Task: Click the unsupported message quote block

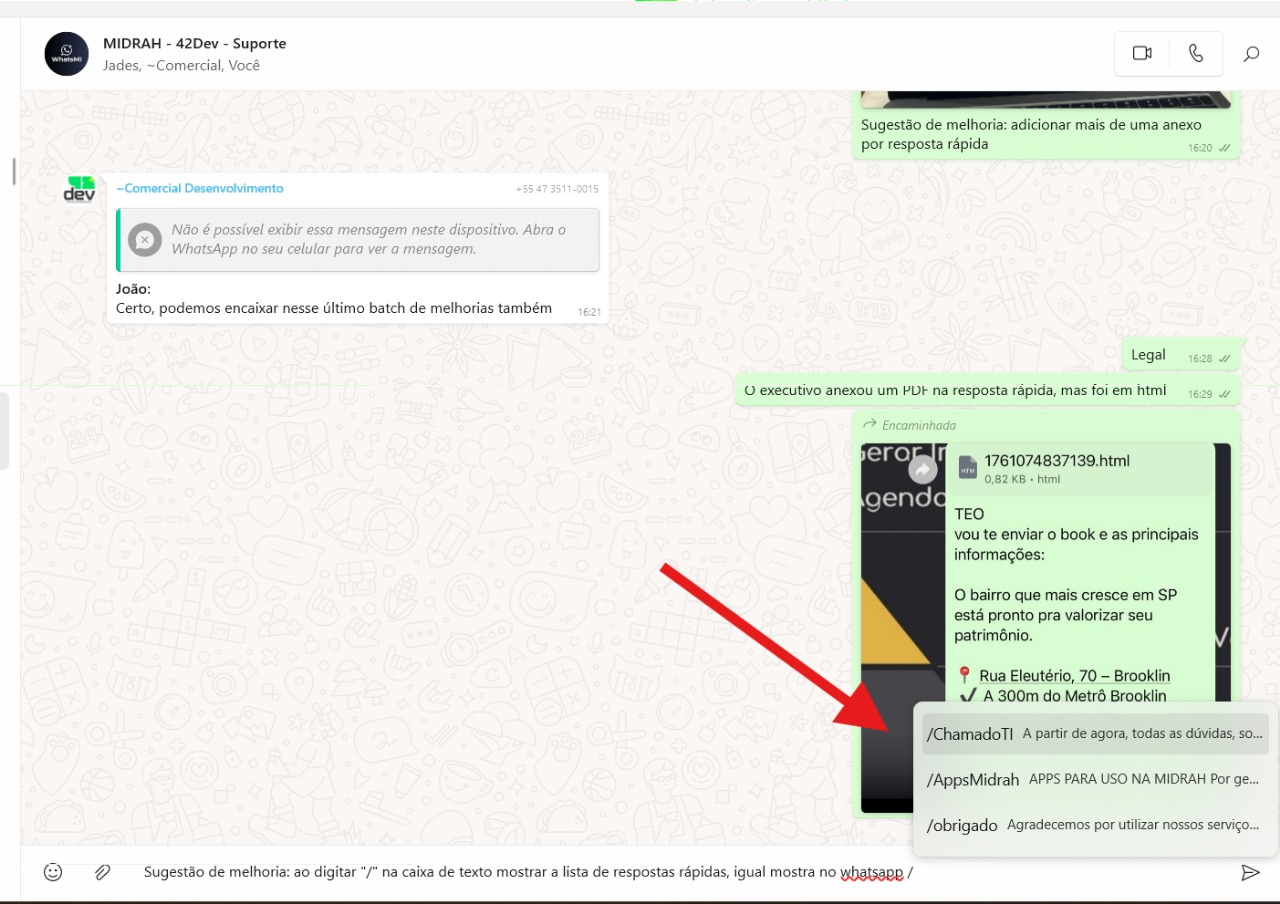Action: (x=358, y=239)
